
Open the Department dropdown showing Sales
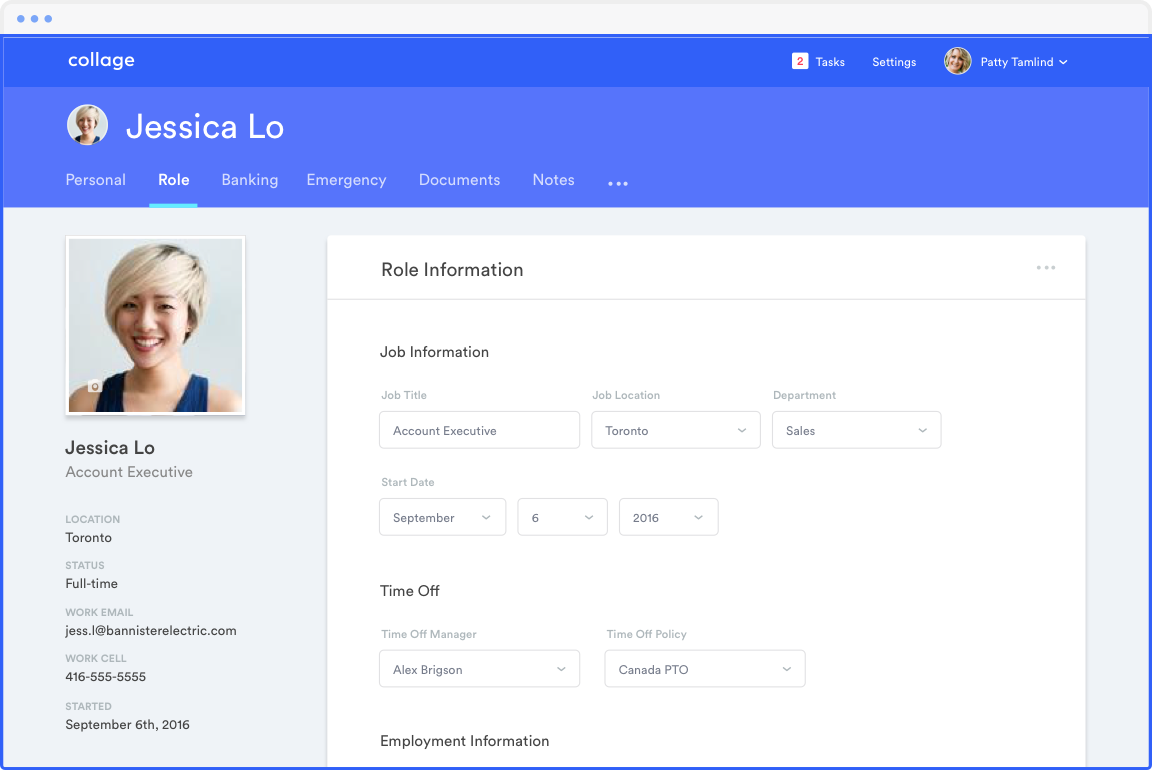point(856,430)
